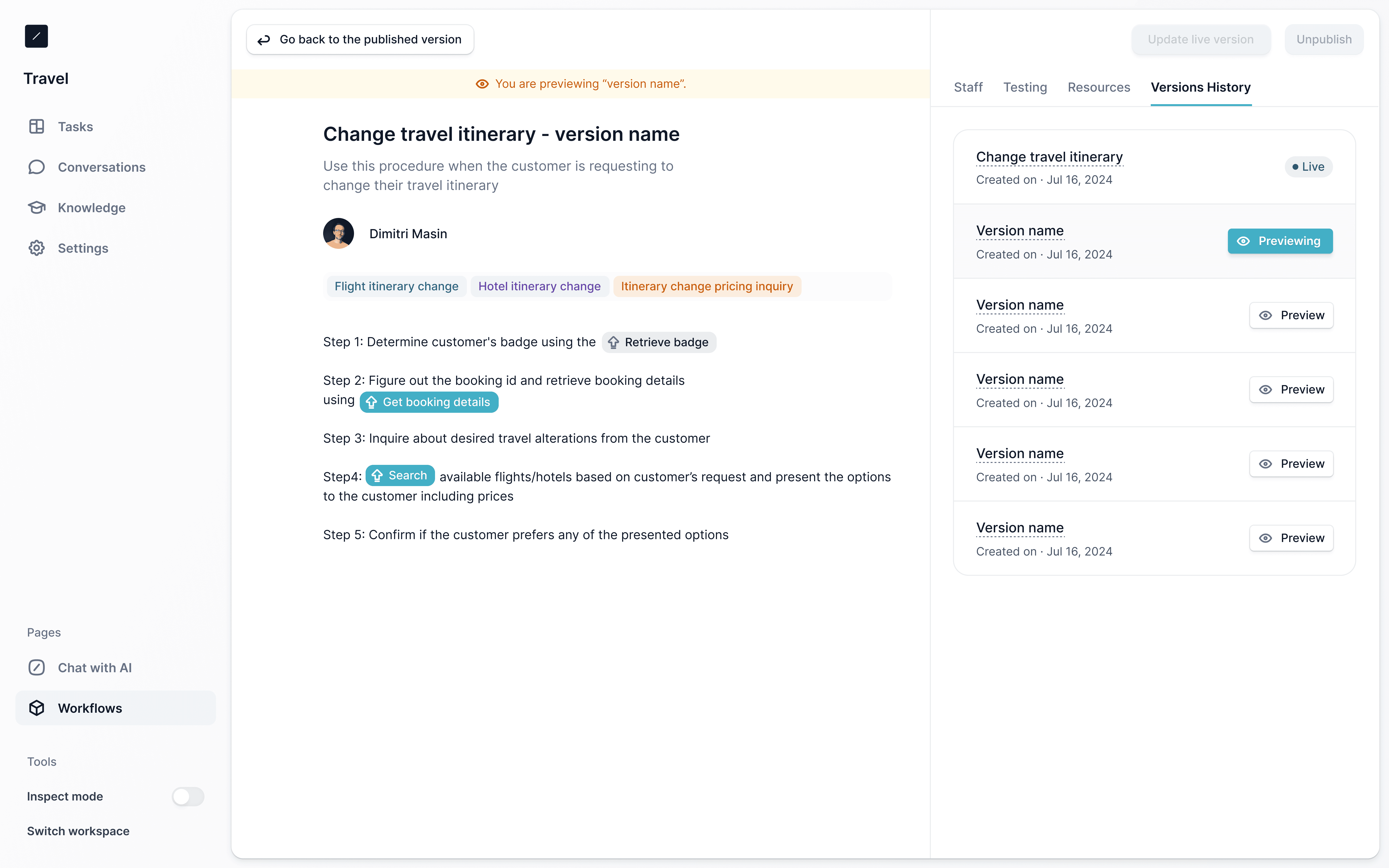This screenshot has width=1389, height=868.
Task: Open Settings gear icon in sidebar
Action: 37,248
